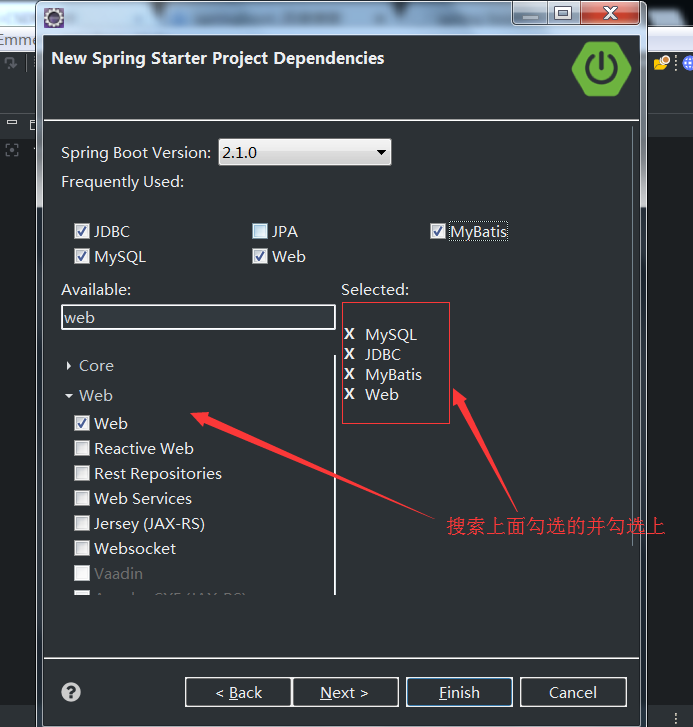The image size is (693, 727).
Task: Click the Next button
Action: tap(345, 692)
